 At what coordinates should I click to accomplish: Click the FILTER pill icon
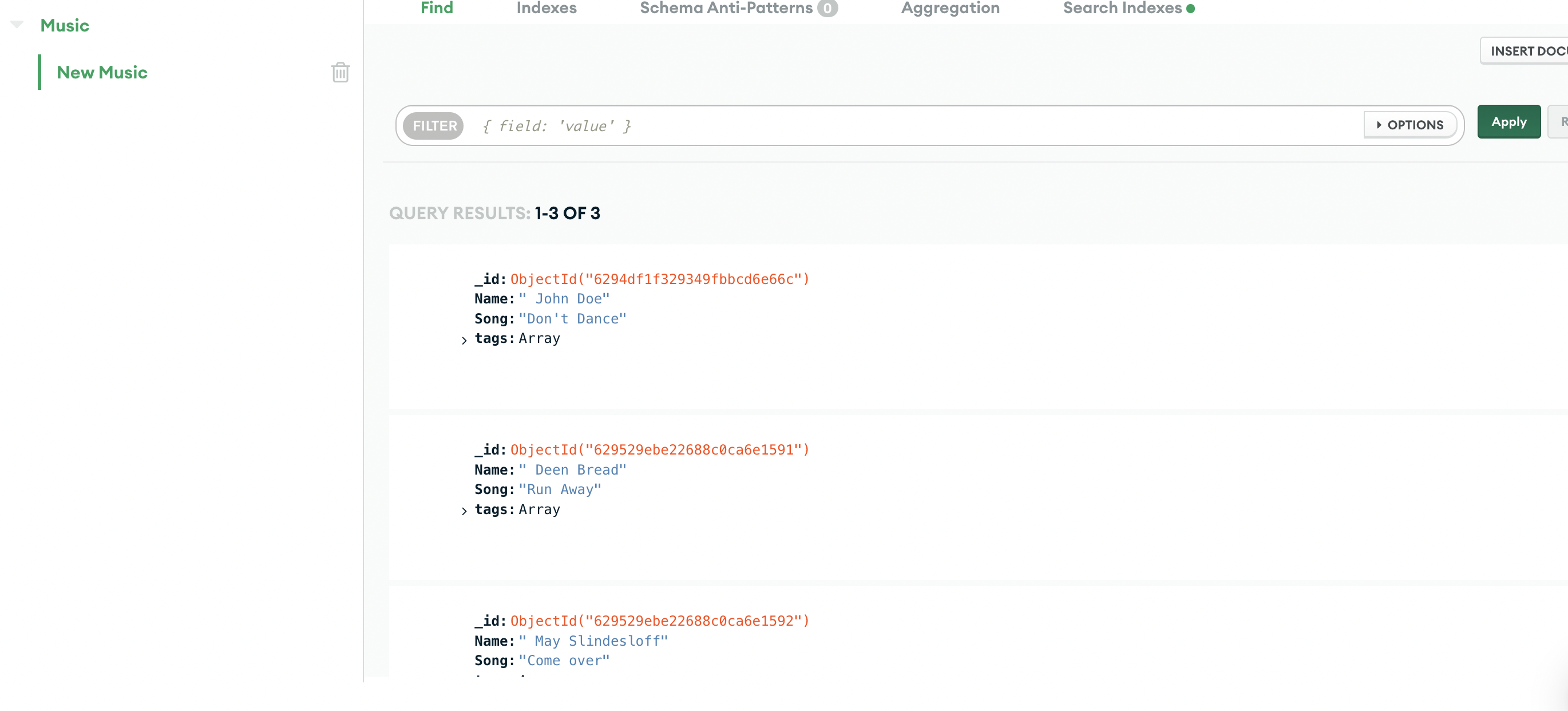433,125
